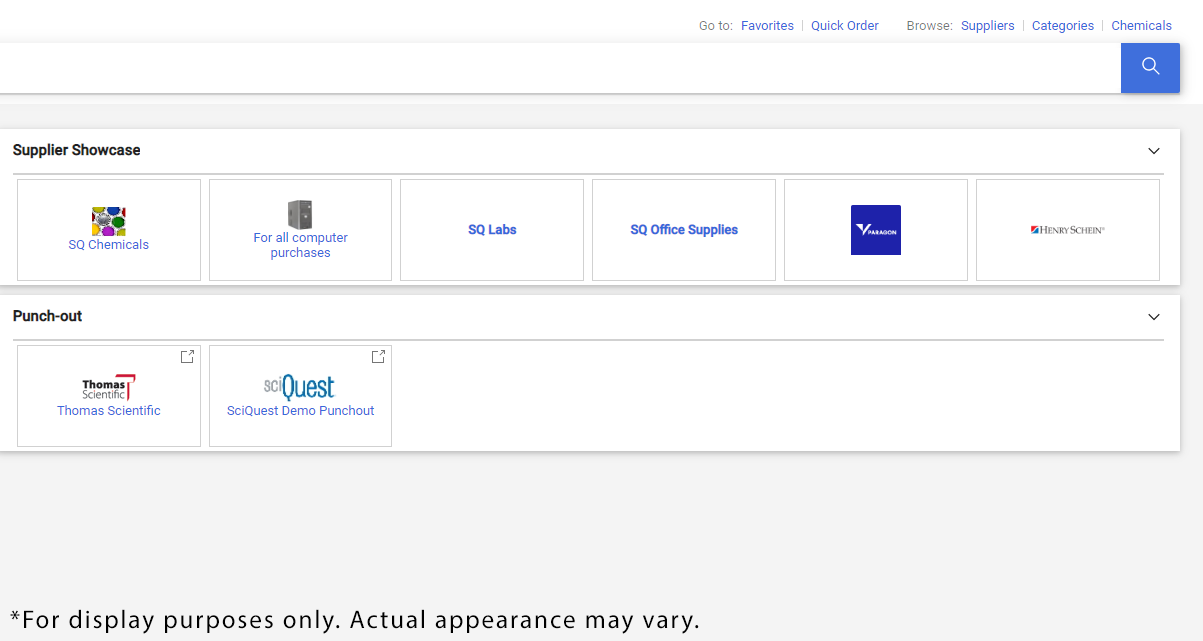This screenshot has height=641, width=1203.
Task: Open Quick Order
Action: click(845, 26)
